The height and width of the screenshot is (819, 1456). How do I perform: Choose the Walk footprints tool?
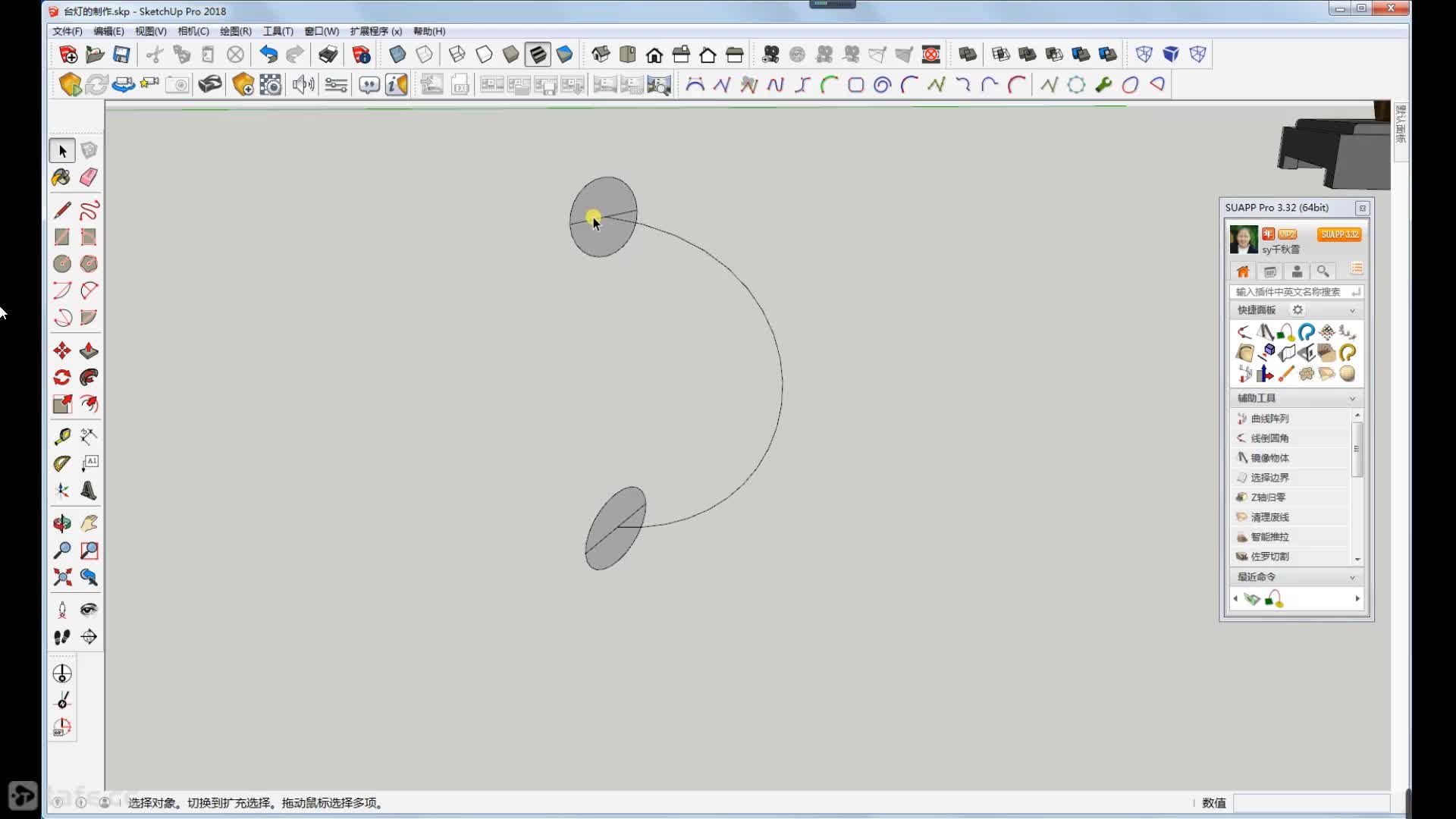62,637
